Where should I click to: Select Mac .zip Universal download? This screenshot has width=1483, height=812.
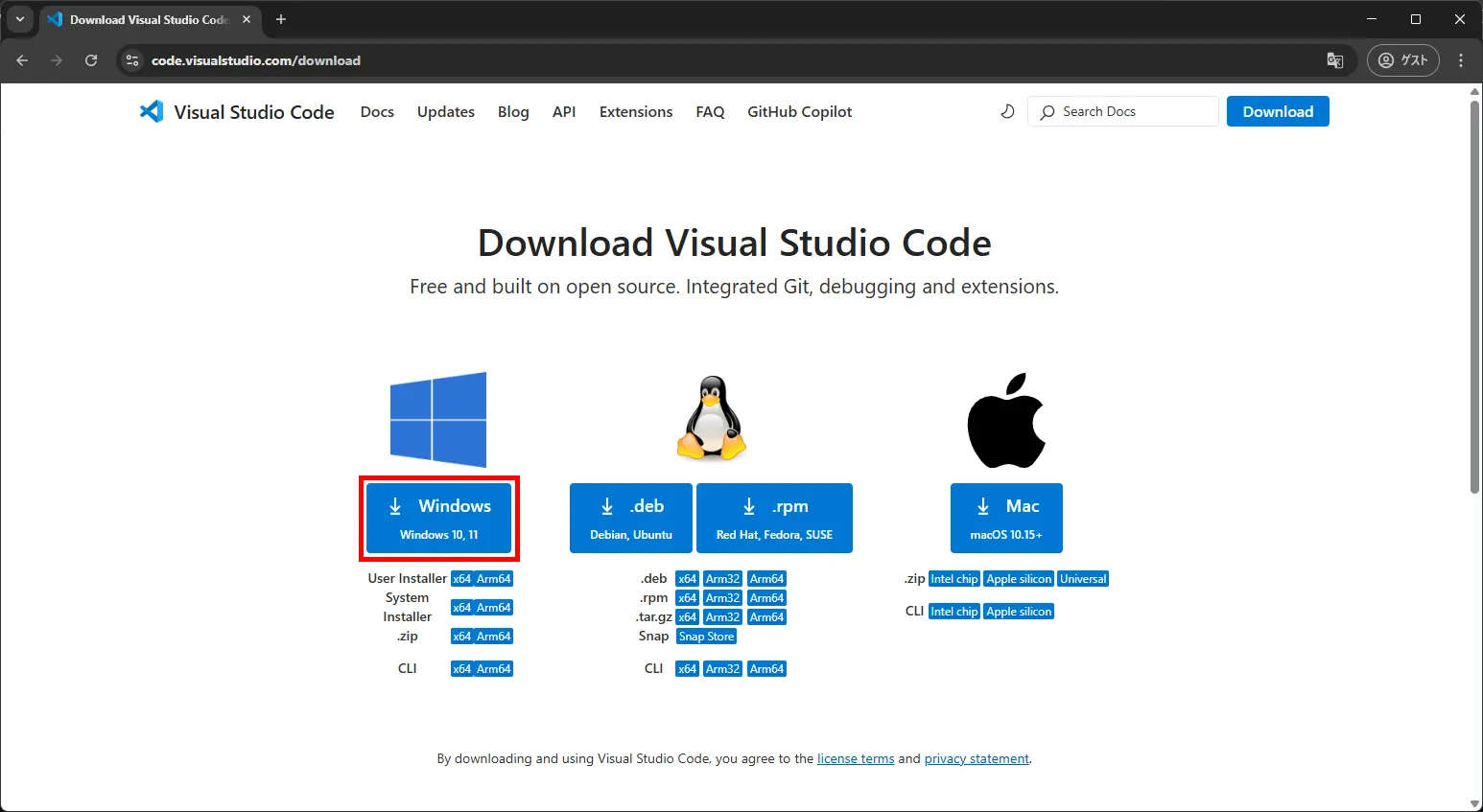tap(1083, 579)
